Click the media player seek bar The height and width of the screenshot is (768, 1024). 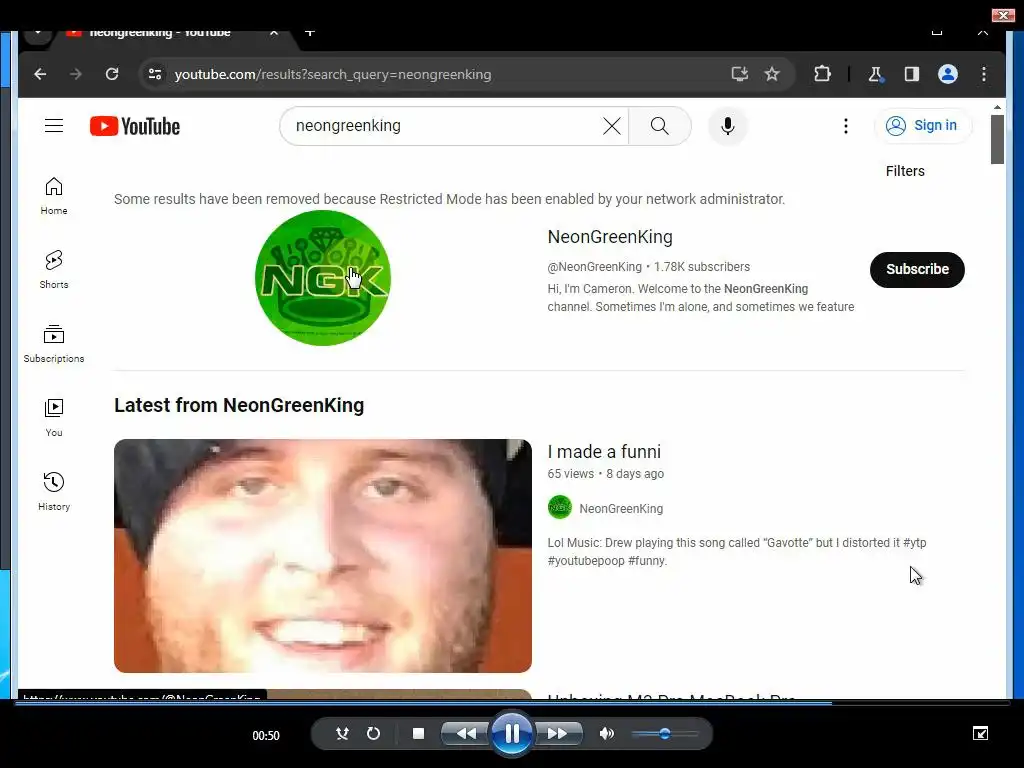pyautogui.click(x=512, y=703)
